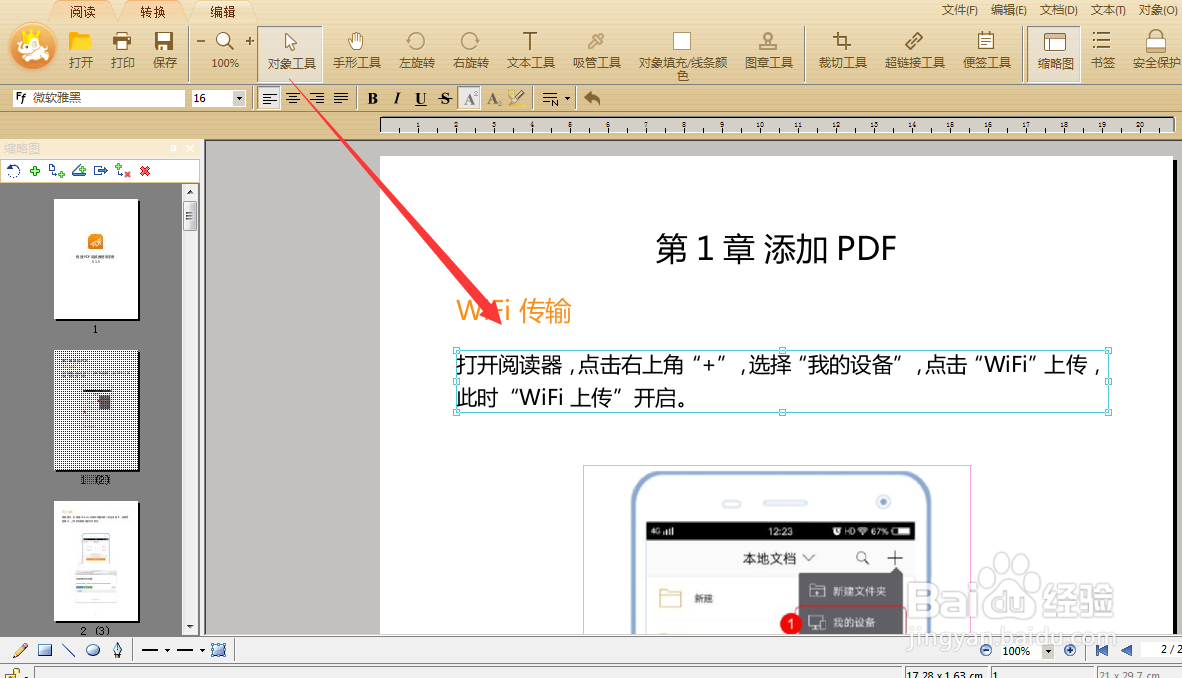Click the undo arrow in format bar
This screenshot has height=678, width=1182.
[x=593, y=98]
